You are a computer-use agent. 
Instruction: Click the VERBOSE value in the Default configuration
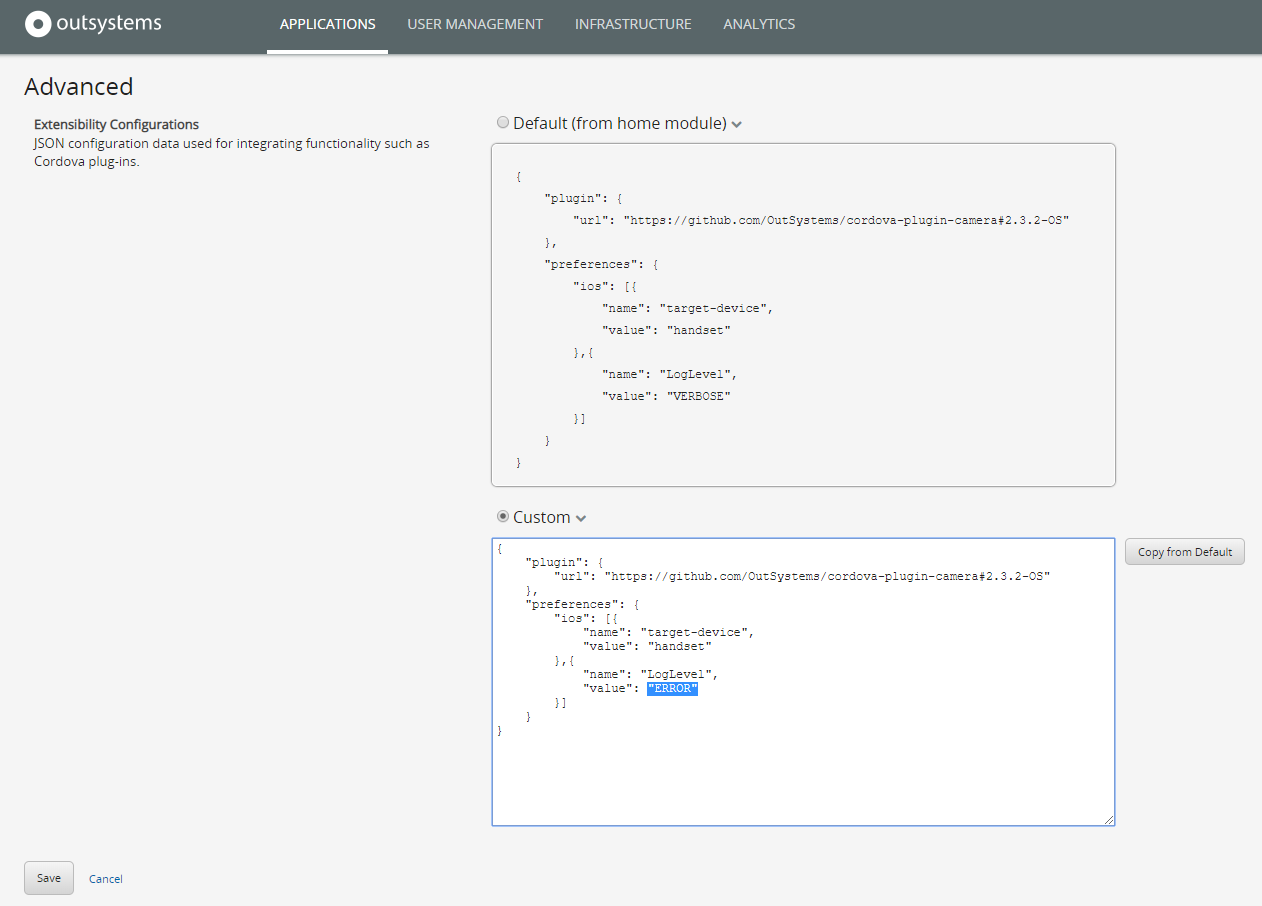click(x=698, y=395)
